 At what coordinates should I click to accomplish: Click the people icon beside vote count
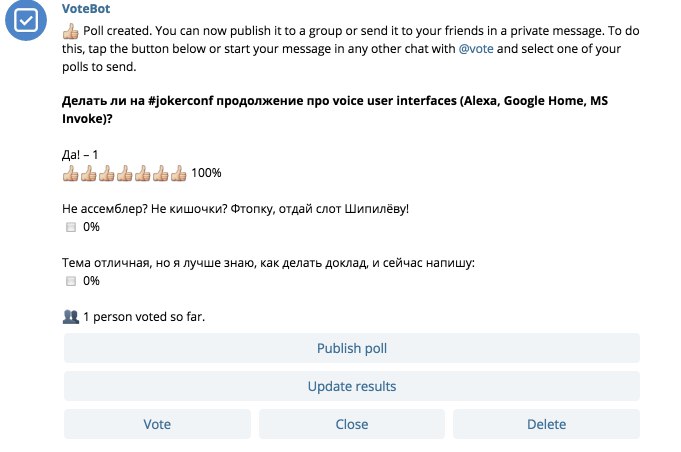point(70,317)
